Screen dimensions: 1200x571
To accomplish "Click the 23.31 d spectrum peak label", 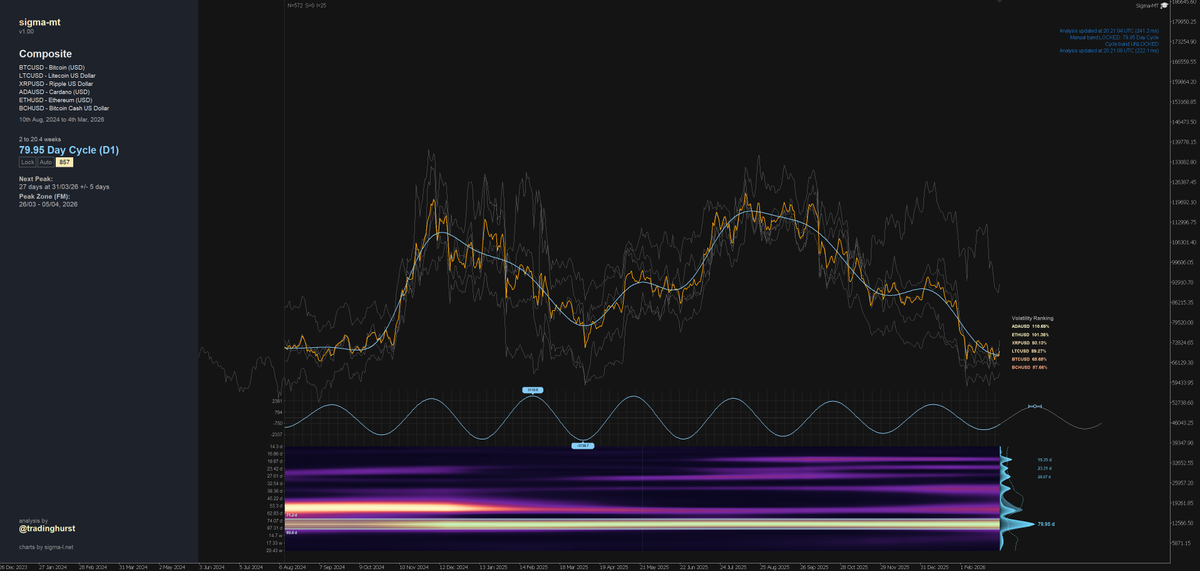I will click(x=1044, y=468).
